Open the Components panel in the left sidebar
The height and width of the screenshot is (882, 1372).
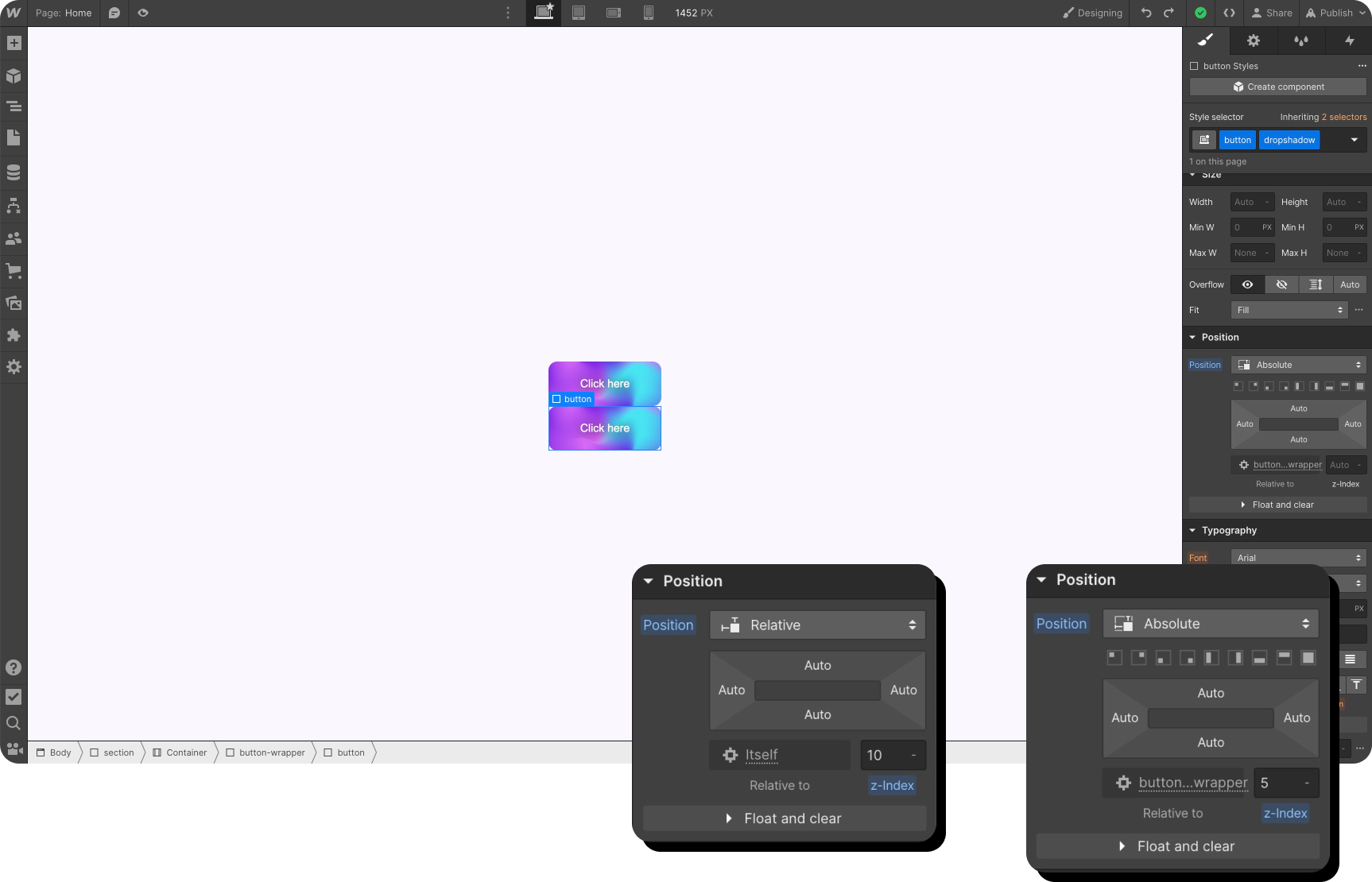point(14,75)
